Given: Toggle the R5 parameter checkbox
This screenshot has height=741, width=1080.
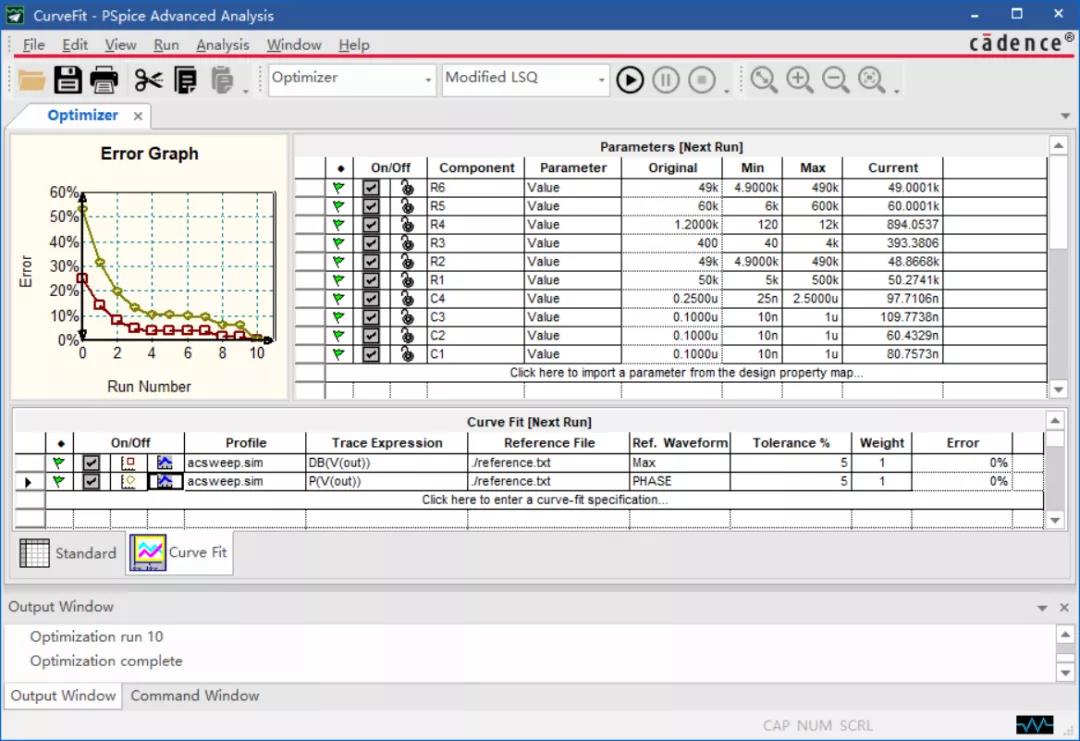Looking at the screenshot, I should coord(371,206).
